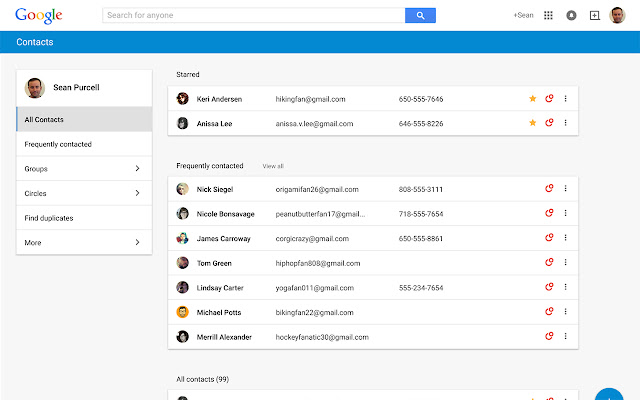Screen dimensions: 640x400
Task: Expand the Groups chevron
Action: [x=137, y=169]
